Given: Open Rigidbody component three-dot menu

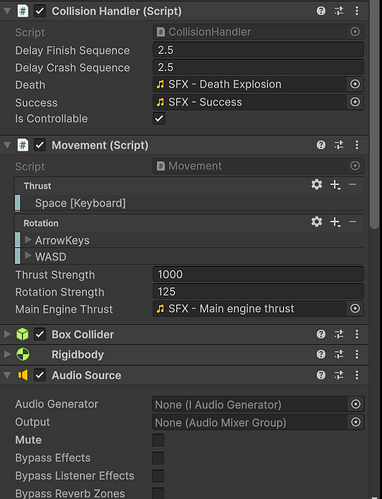Looking at the screenshot, I should (357, 354).
